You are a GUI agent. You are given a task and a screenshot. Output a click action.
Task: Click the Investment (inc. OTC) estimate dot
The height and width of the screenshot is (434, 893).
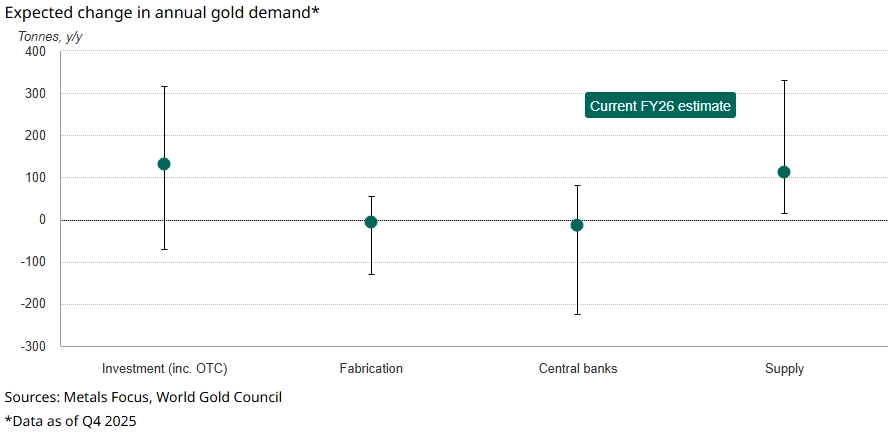(164, 164)
